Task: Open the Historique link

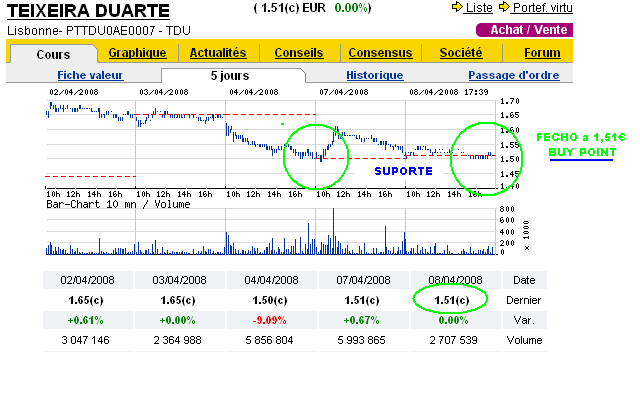Action: click(375, 76)
